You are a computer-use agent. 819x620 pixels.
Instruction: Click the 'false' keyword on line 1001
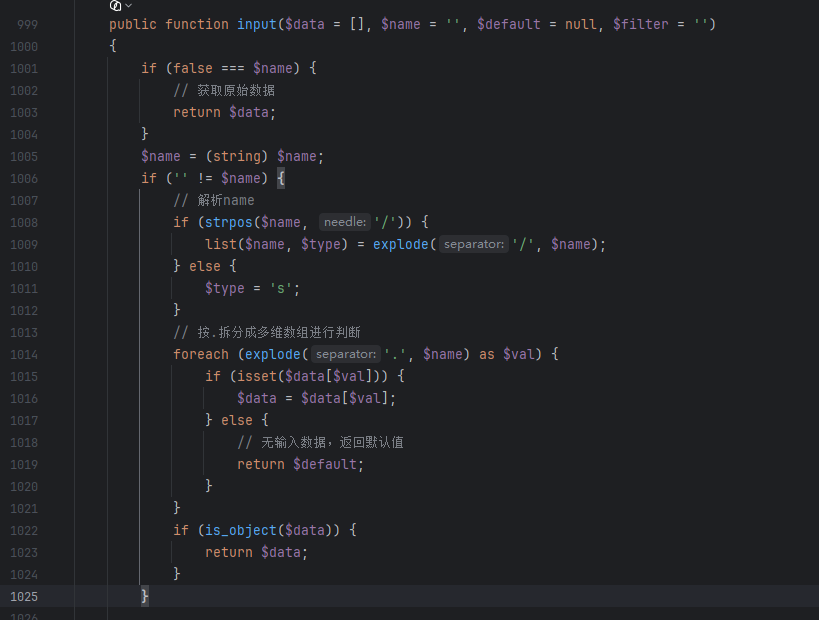pos(193,68)
